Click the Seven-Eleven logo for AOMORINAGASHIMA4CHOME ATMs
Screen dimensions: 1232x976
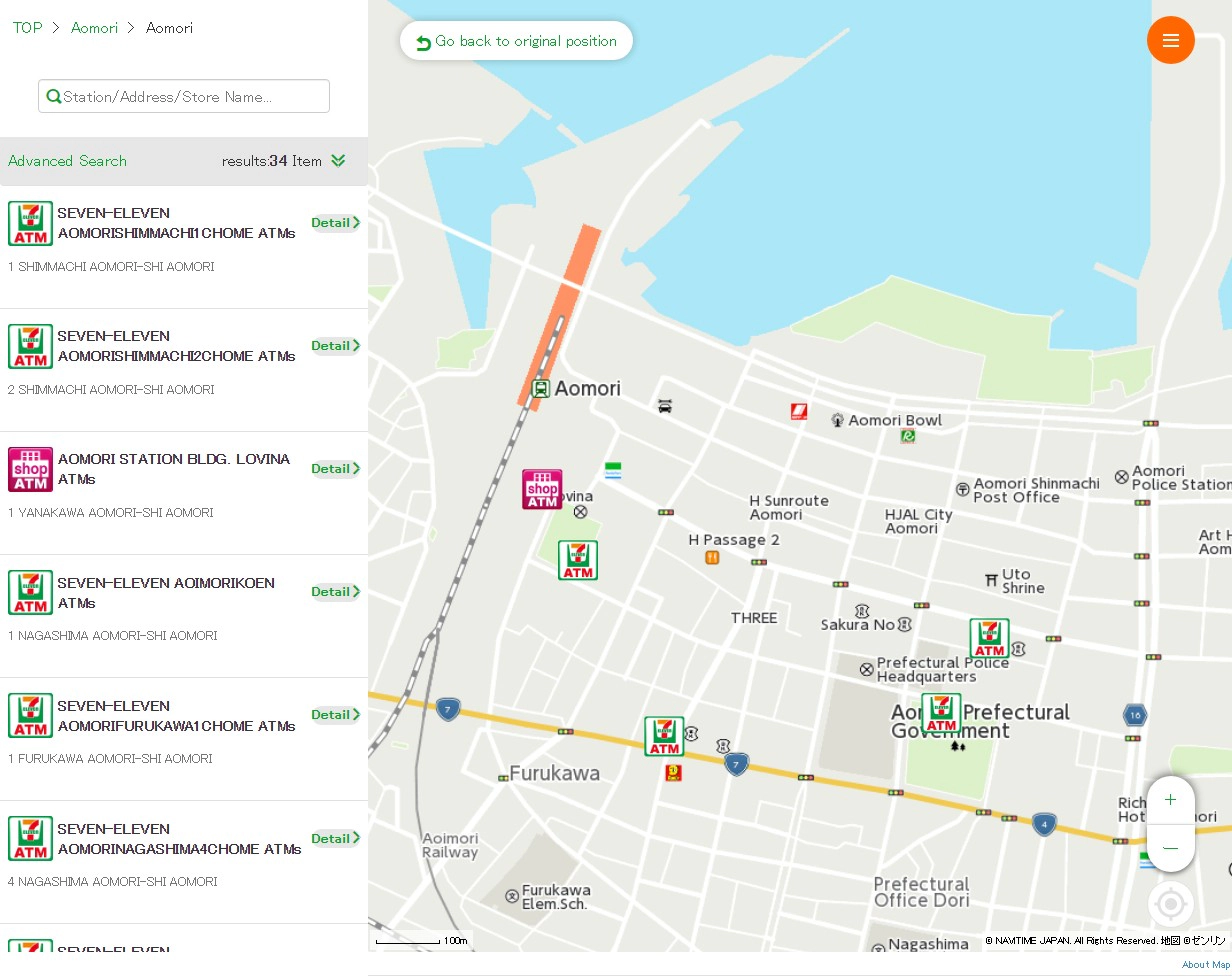coord(30,838)
